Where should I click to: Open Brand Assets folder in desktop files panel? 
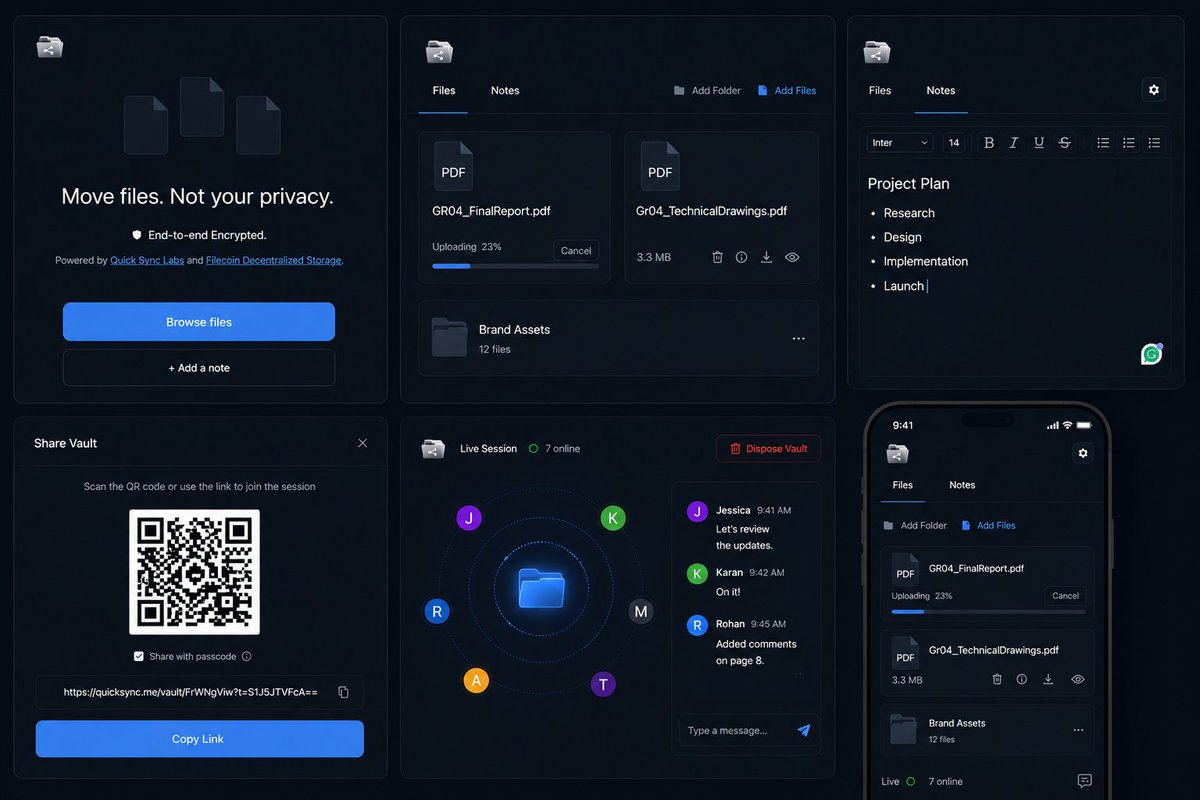pos(618,338)
